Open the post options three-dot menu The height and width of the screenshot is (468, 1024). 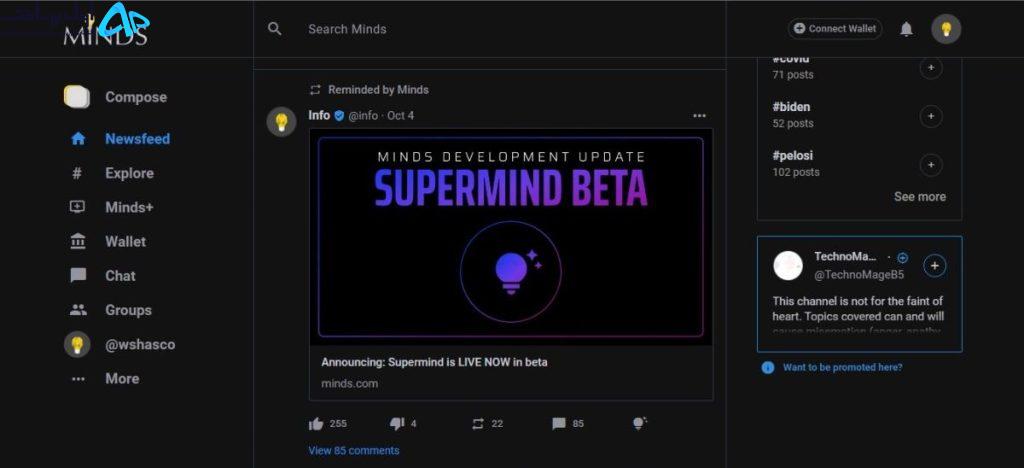coord(699,116)
